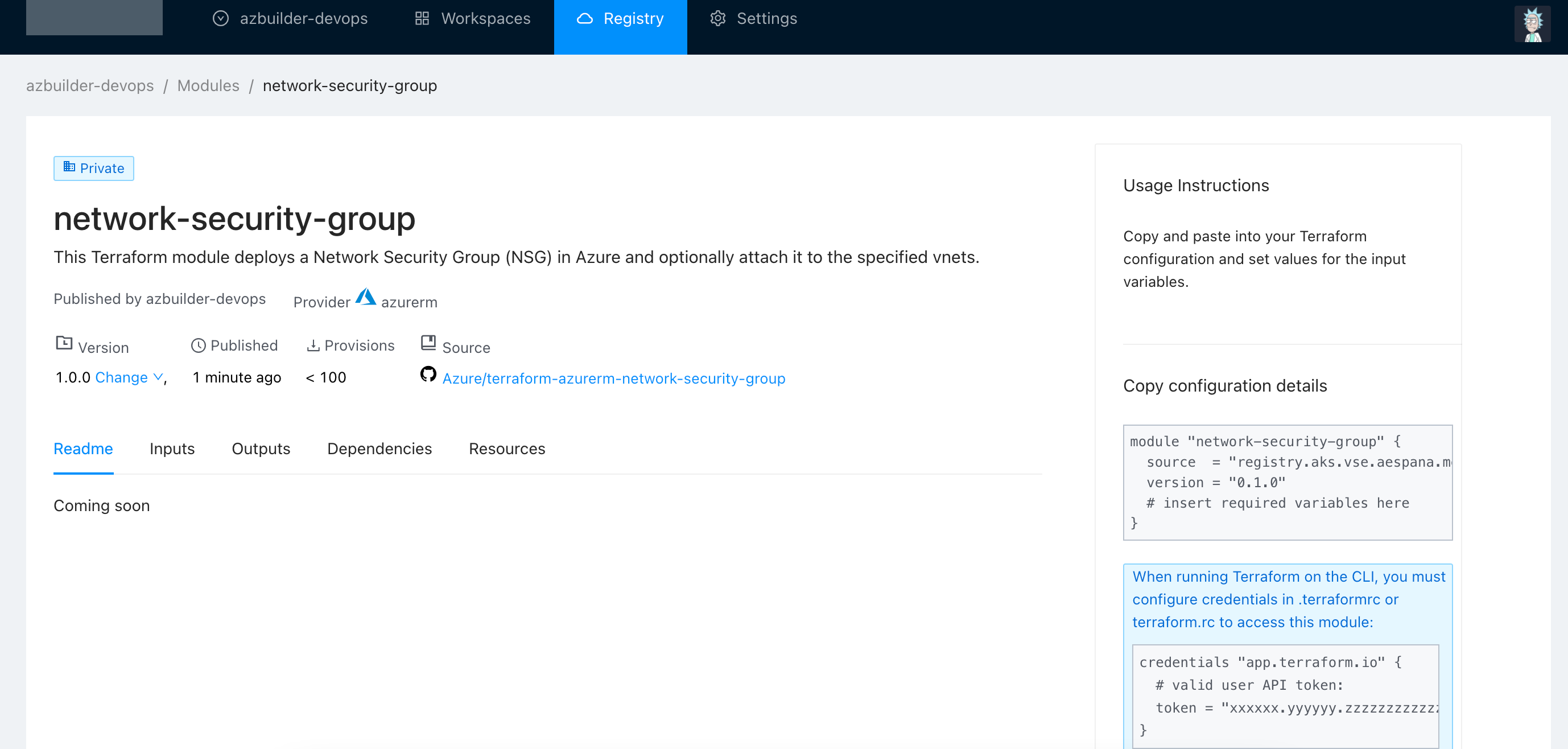Click the 1.0.0 version value
Viewport: 1568px width, 749px height.
73,377
